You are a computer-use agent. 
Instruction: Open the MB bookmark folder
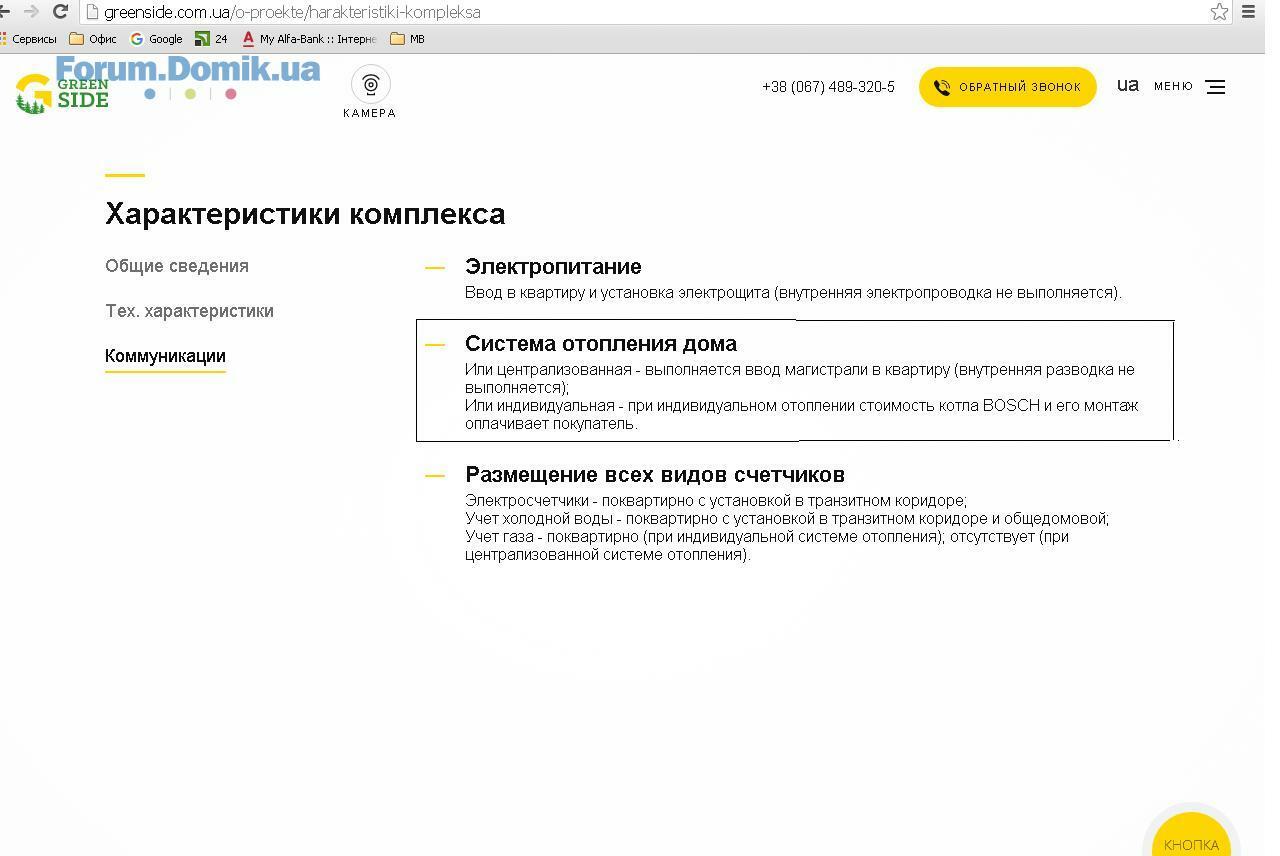click(x=408, y=39)
